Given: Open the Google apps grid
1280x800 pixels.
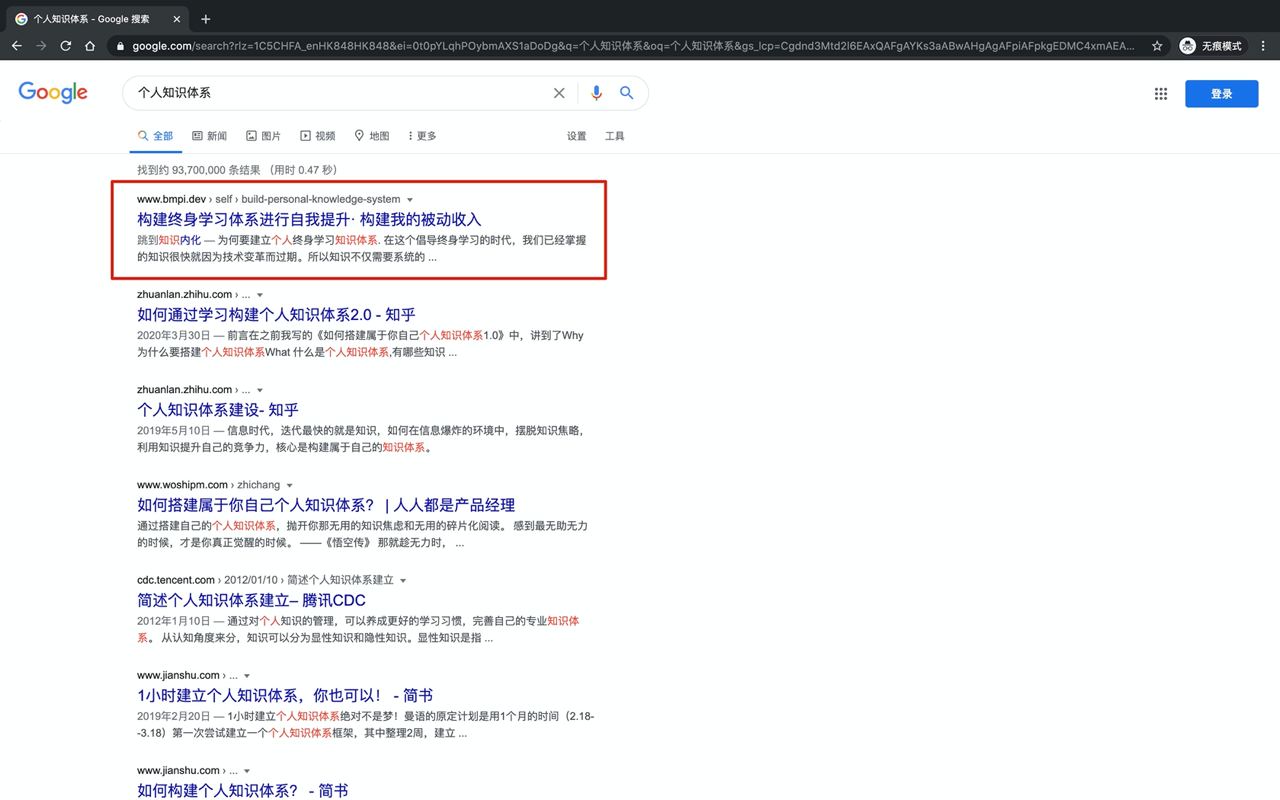Looking at the screenshot, I should coord(1161,94).
